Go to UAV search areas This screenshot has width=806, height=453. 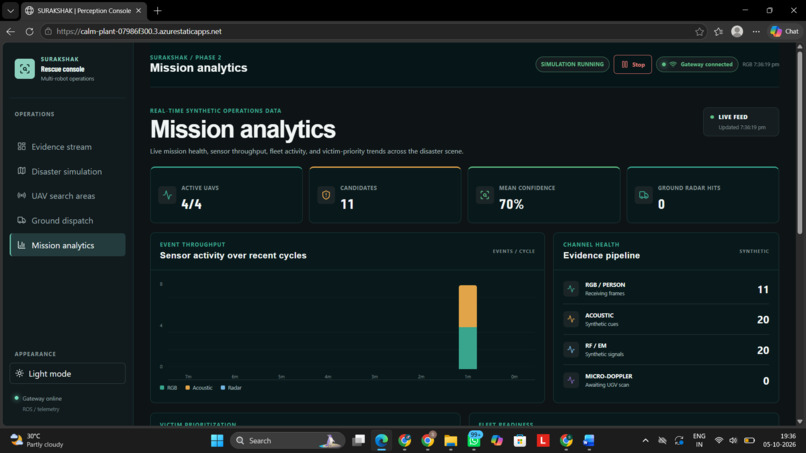tap(67, 196)
